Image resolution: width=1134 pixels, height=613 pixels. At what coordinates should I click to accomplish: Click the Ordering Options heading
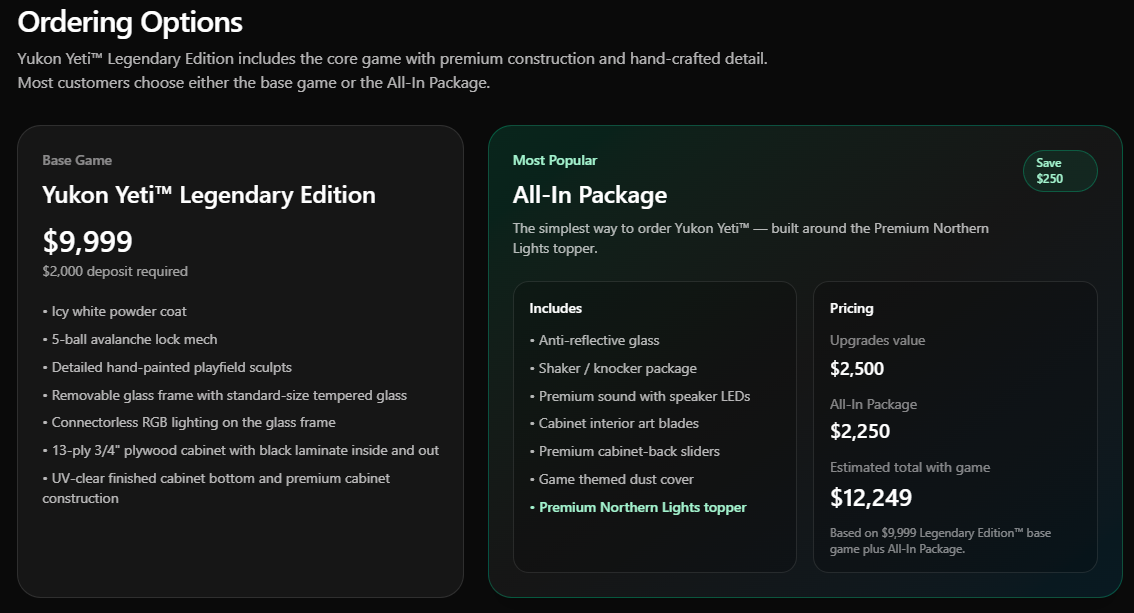[x=130, y=21]
